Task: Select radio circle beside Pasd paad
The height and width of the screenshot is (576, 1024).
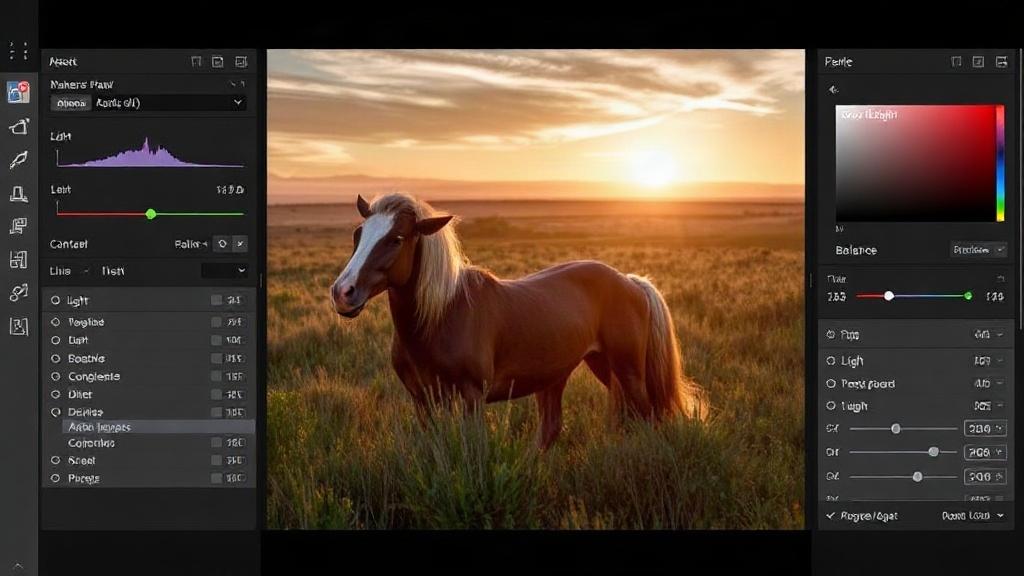Action: 831,383
